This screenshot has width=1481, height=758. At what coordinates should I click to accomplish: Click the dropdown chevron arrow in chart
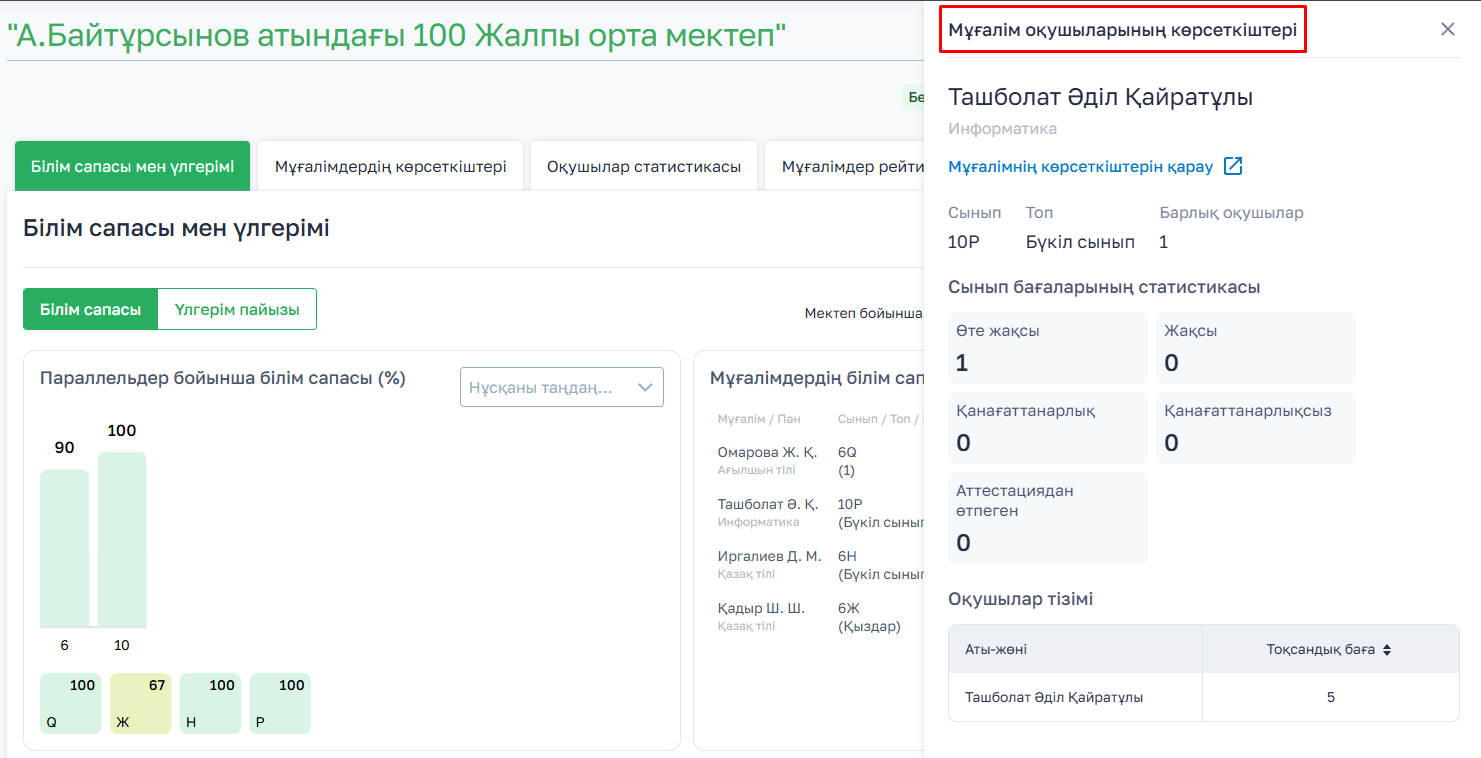pyautogui.click(x=645, y=387)
